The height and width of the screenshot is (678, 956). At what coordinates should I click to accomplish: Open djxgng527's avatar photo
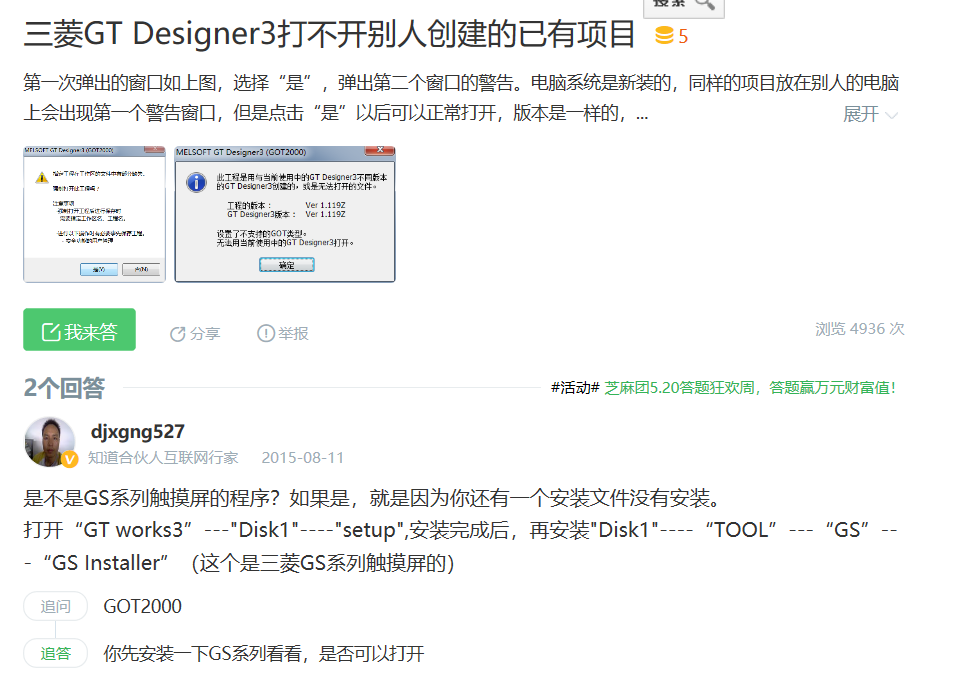pyautogui.click(x=49, y=441)
